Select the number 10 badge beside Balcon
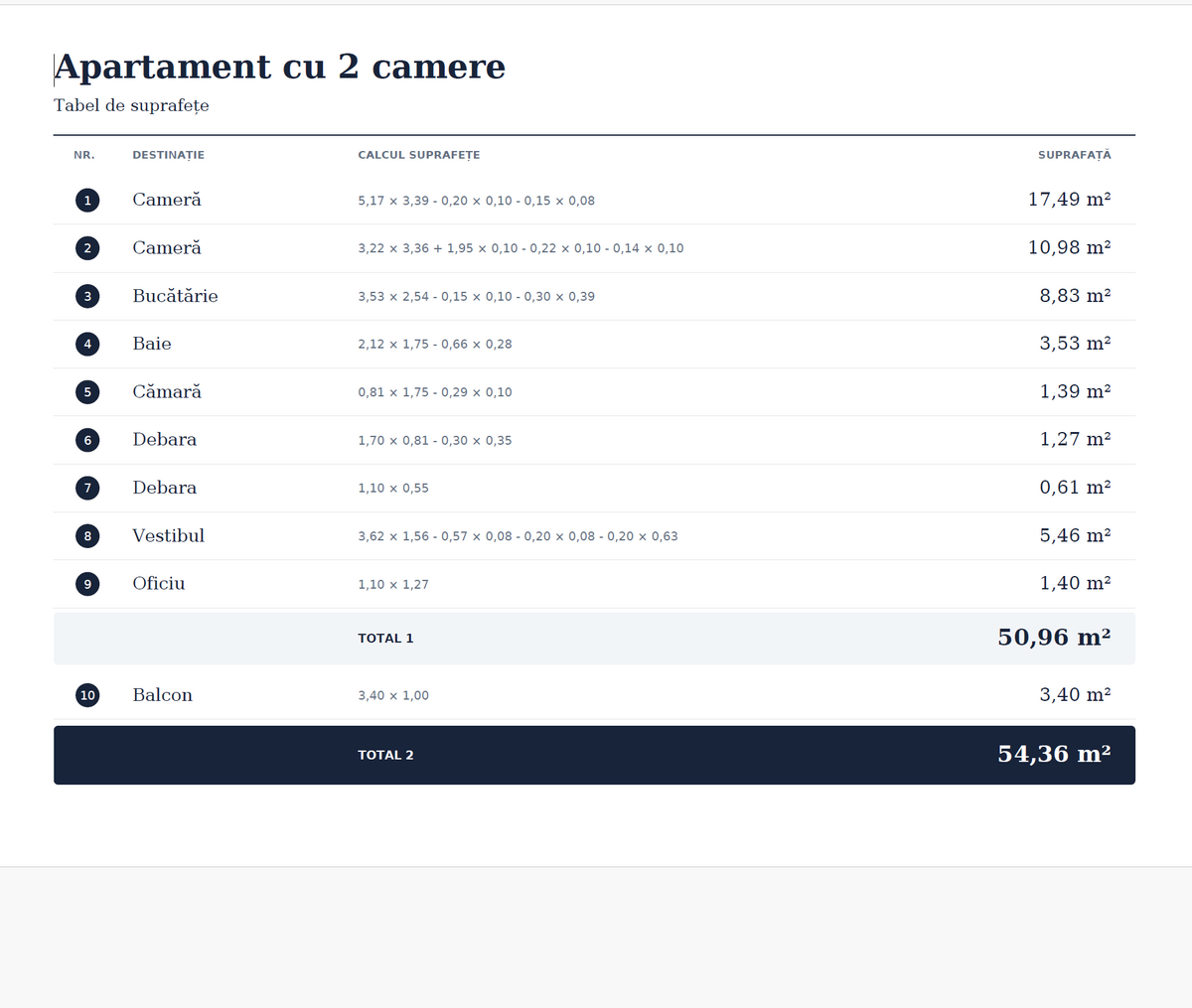Screen dimensions: 1192x1008 [87, 695]
